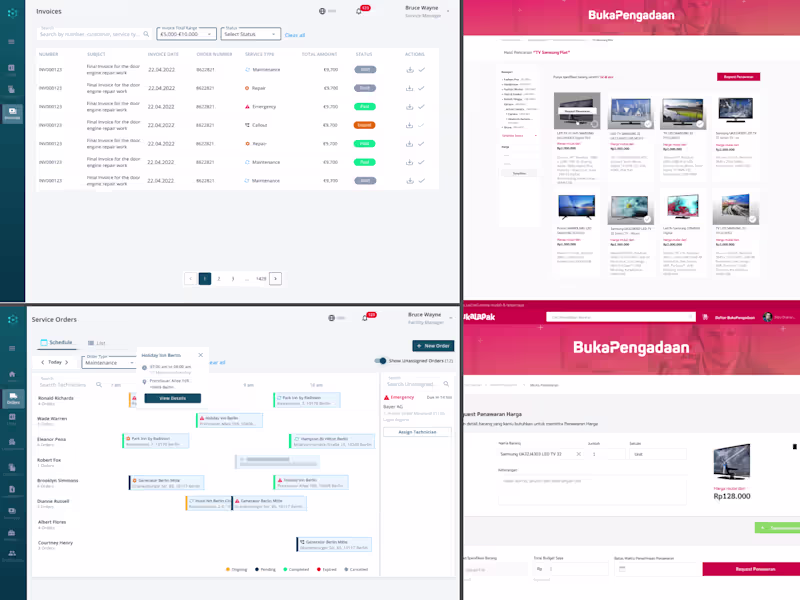This screenshot has height=600, width=800.
Task: Click the New Order button
Action: 433,346
